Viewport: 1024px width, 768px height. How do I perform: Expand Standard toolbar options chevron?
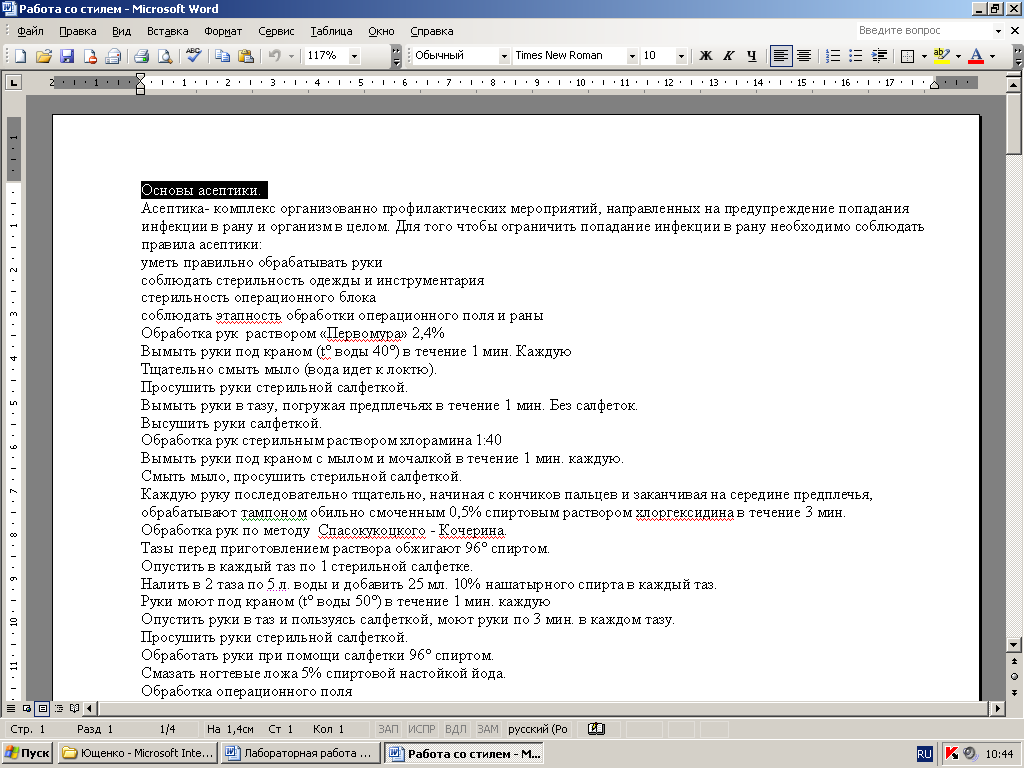coord(396,56)
